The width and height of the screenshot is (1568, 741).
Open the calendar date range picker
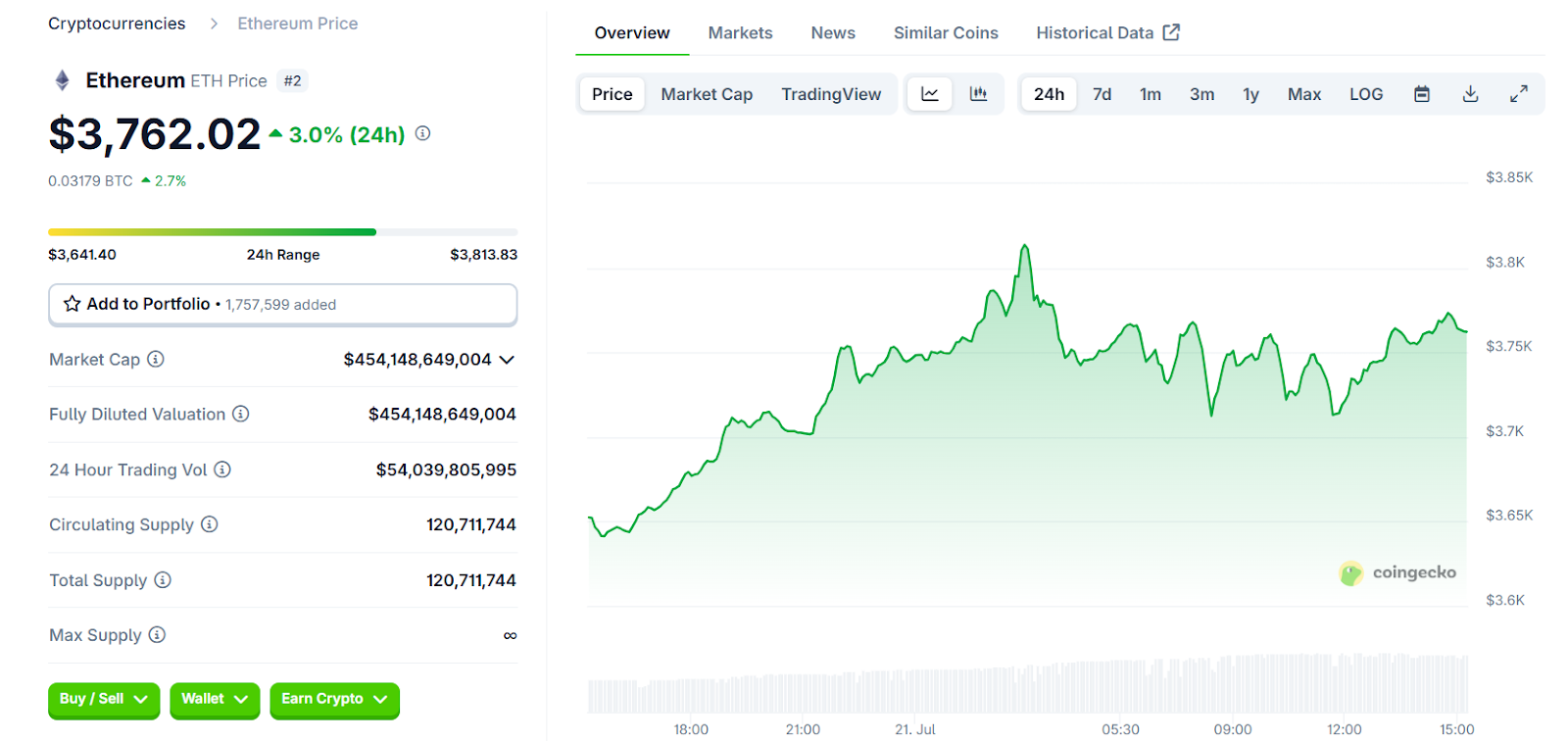pyautogui.click(x=1422, y=94)
